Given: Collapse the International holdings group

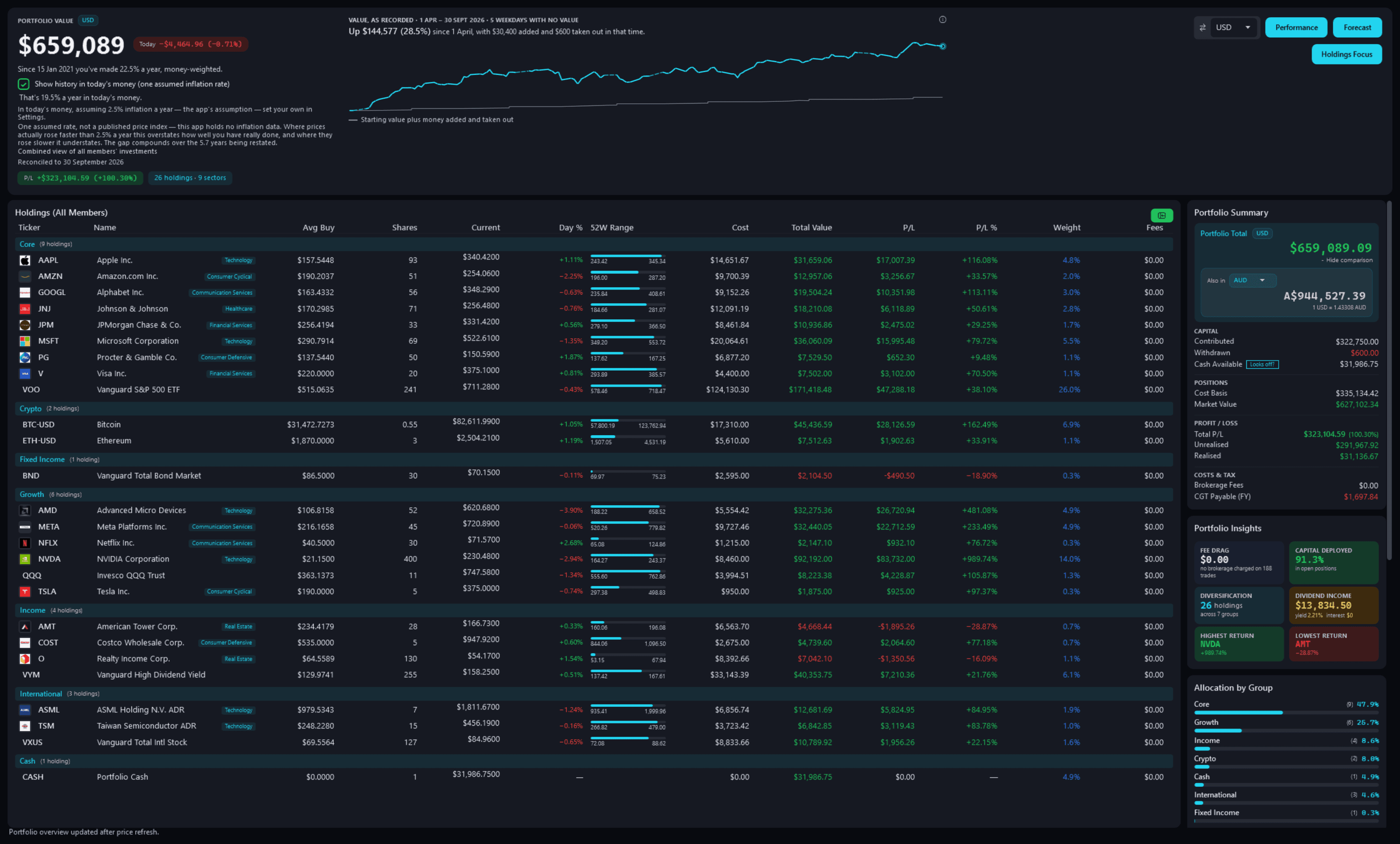Looking at the screenshot, I should pos(594,694).
